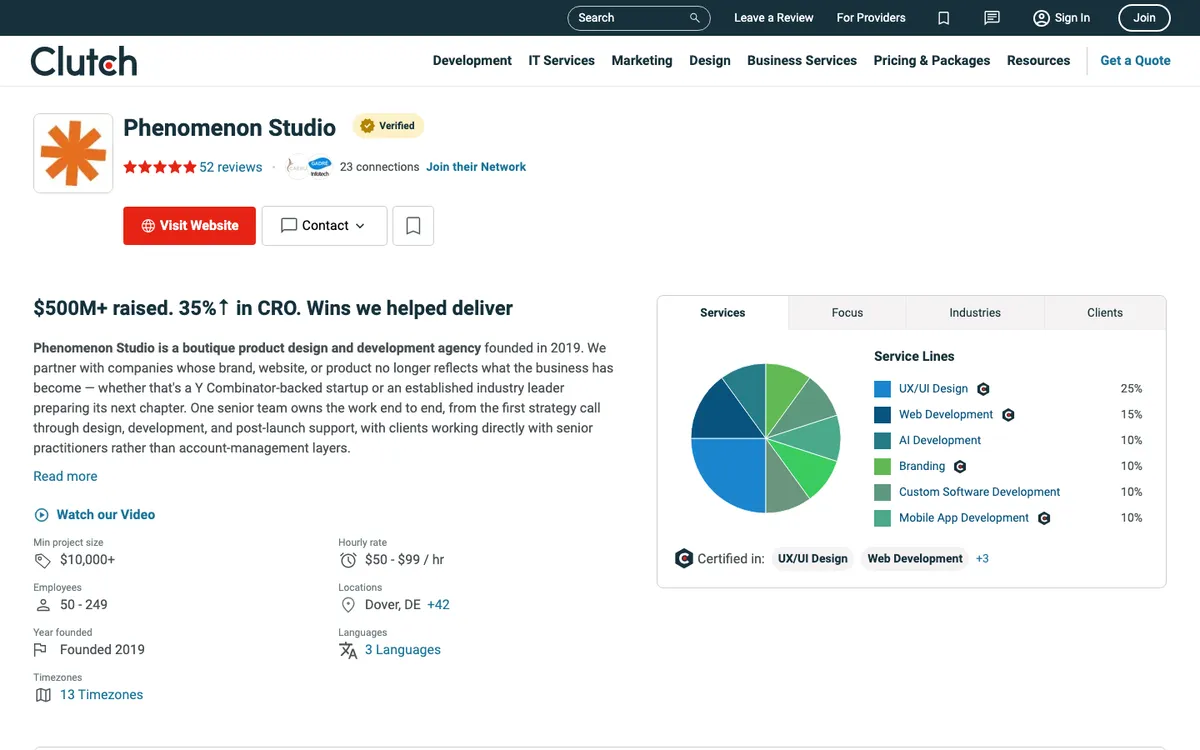This screenshot has width=1200, height=750.
Task: Open the 52 reviews link
Action: (231, 167)
